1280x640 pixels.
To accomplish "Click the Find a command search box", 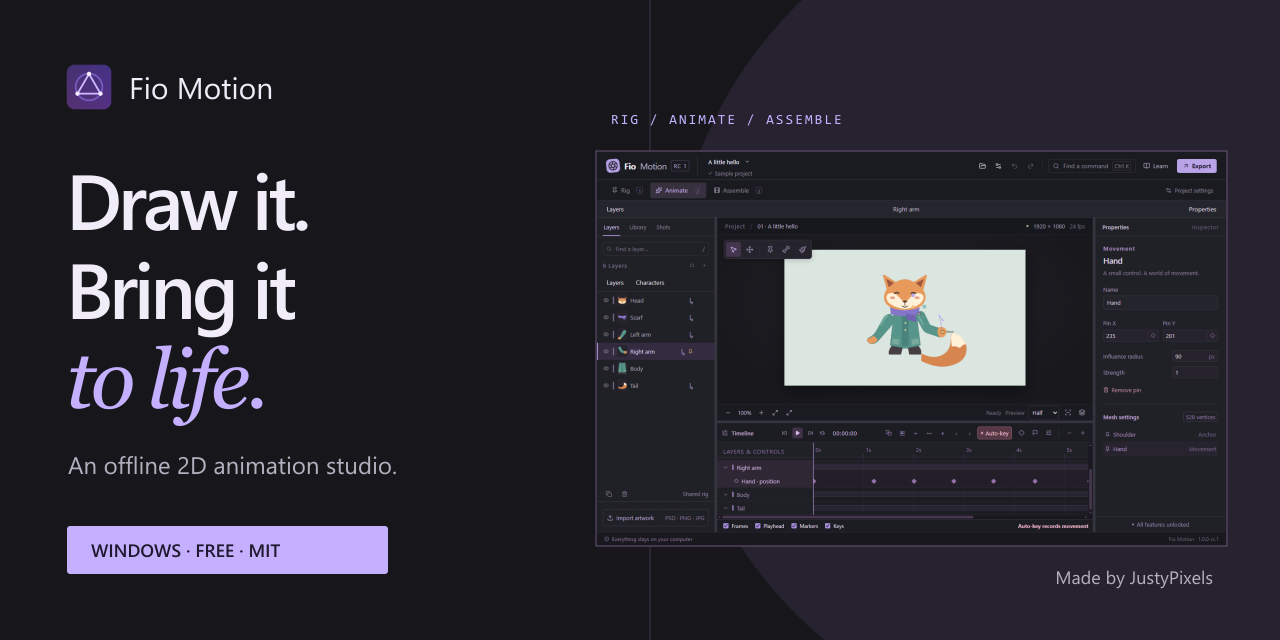I will [1091, 166].
